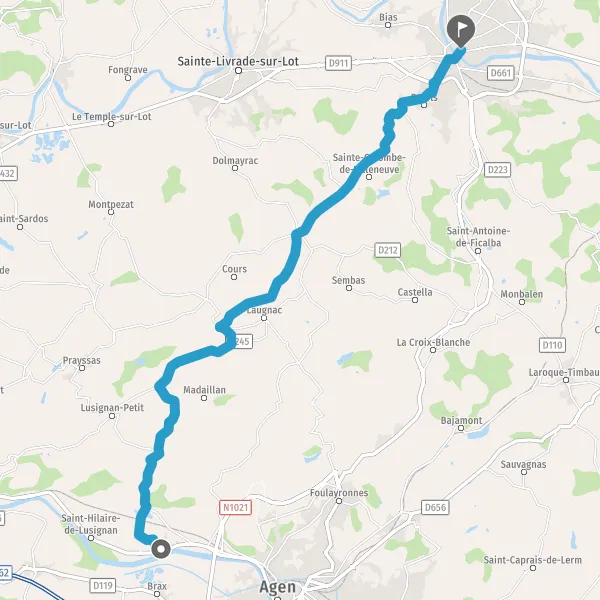Click the finish flag marker
Screen dimensions: 600x600
pyautogui.click(x=461, y=31)
